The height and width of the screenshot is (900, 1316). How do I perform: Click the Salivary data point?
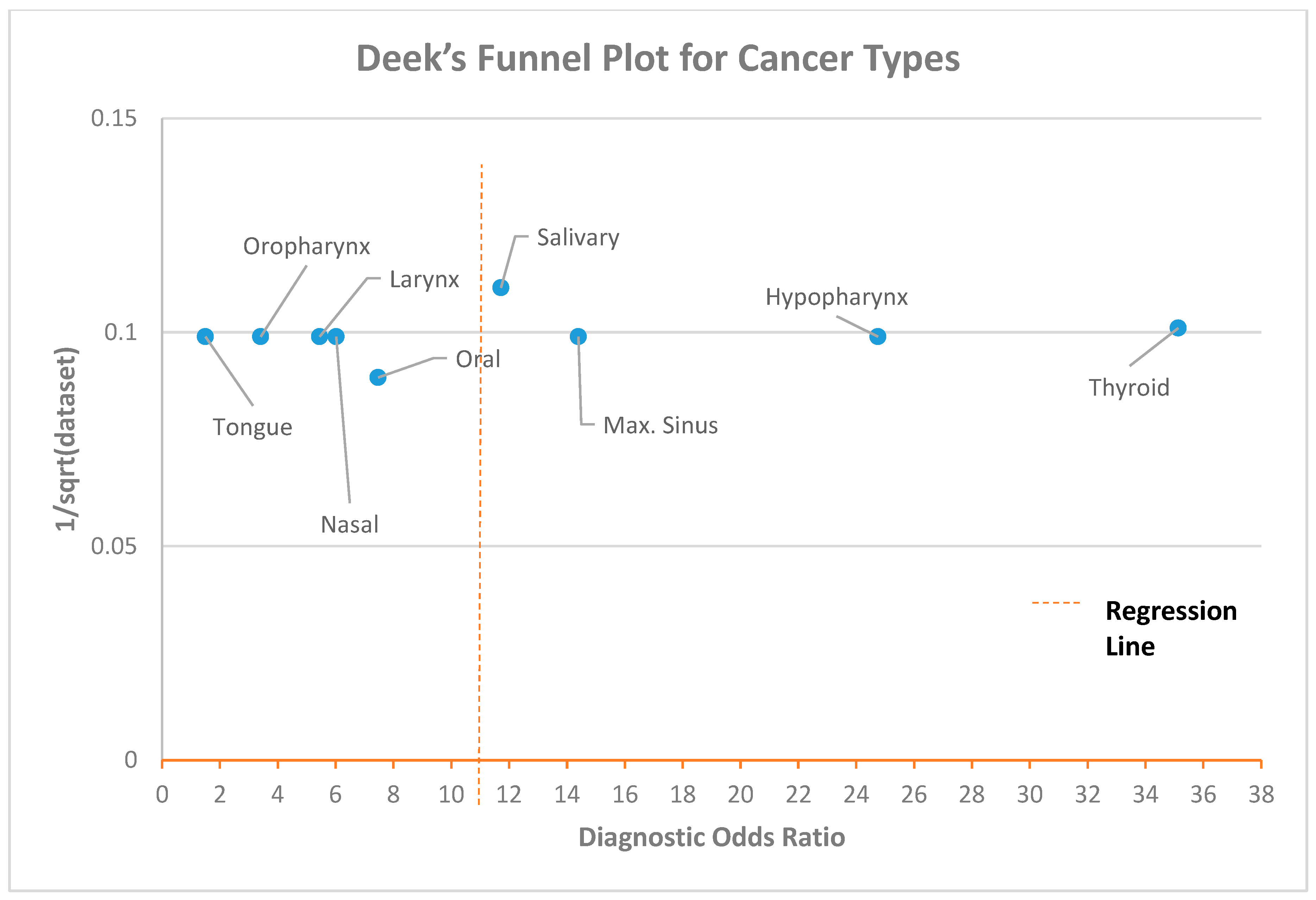(x=500, y=288)
